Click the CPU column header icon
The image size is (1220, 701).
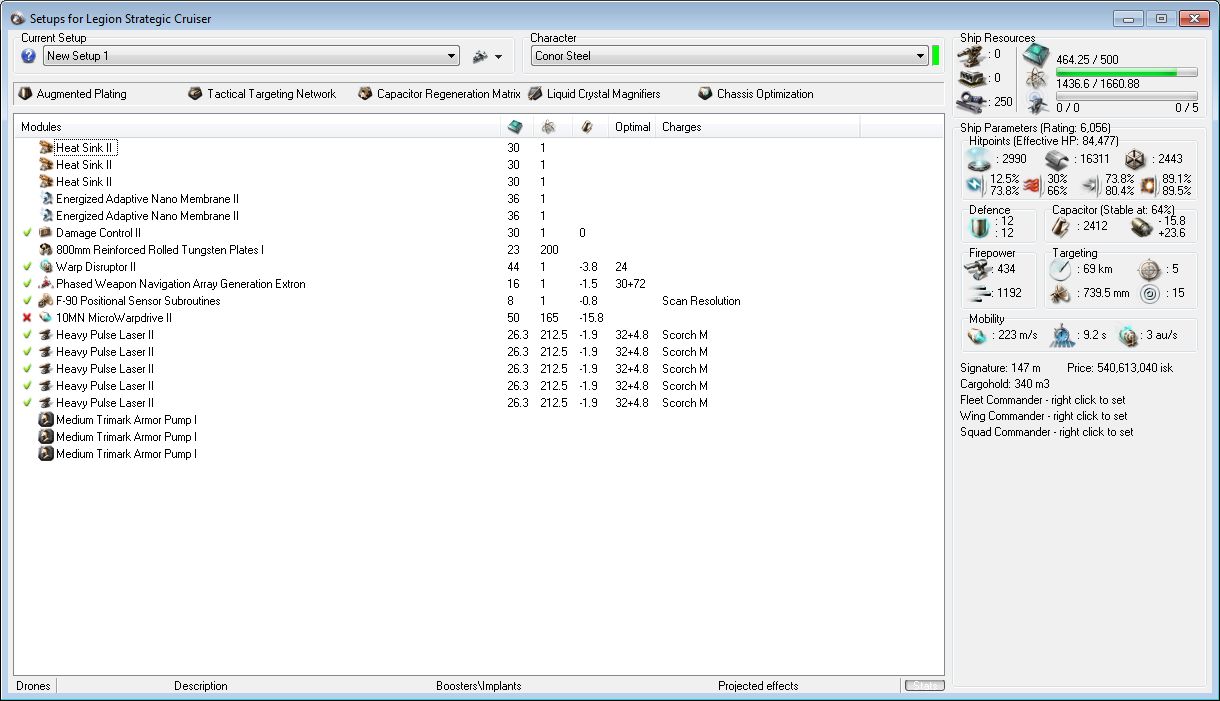(x=516, y=127)
